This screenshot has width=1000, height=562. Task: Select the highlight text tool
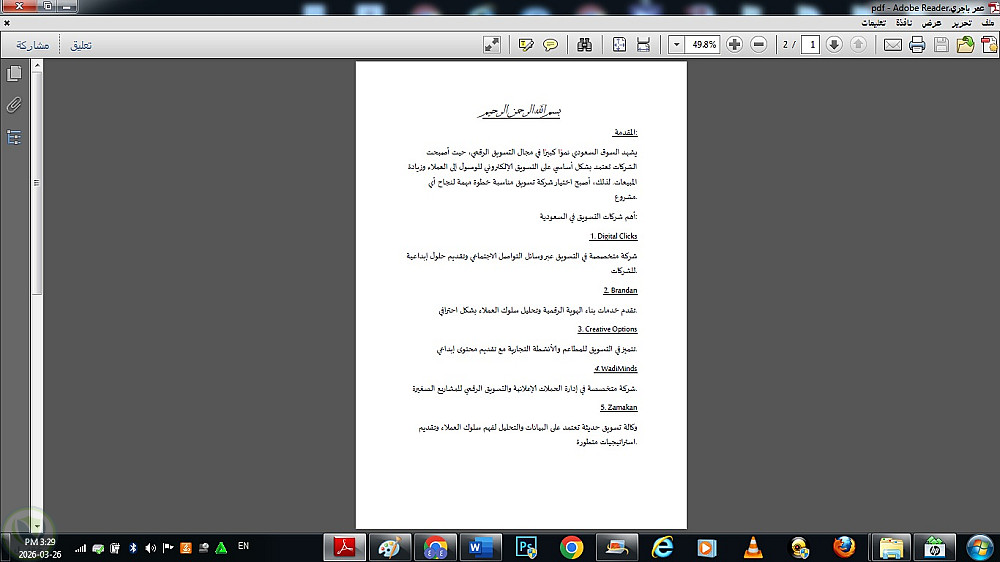pos(526,45)
